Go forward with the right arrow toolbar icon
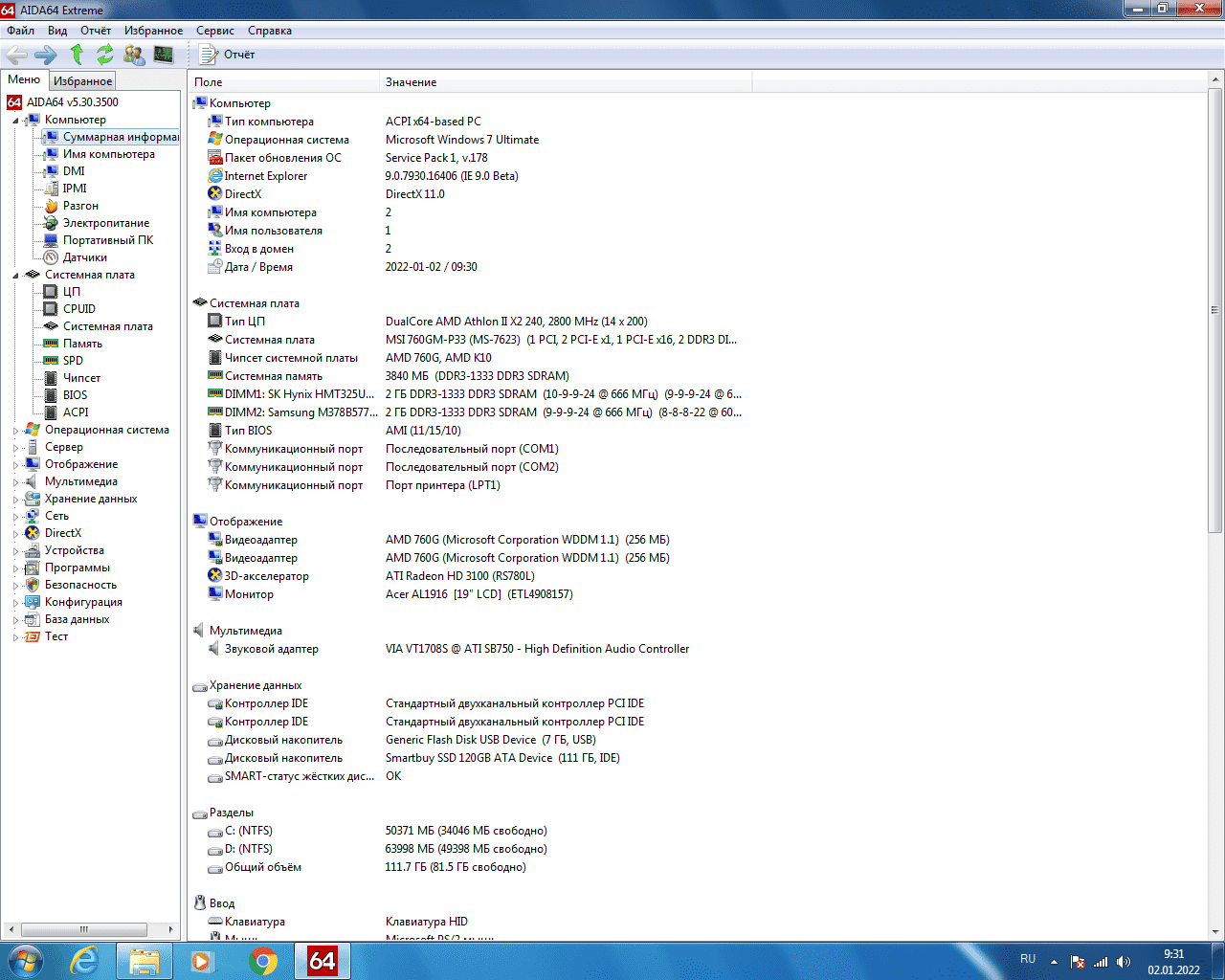The height and width of the screenshot is (980, 1225). point(45,55)
